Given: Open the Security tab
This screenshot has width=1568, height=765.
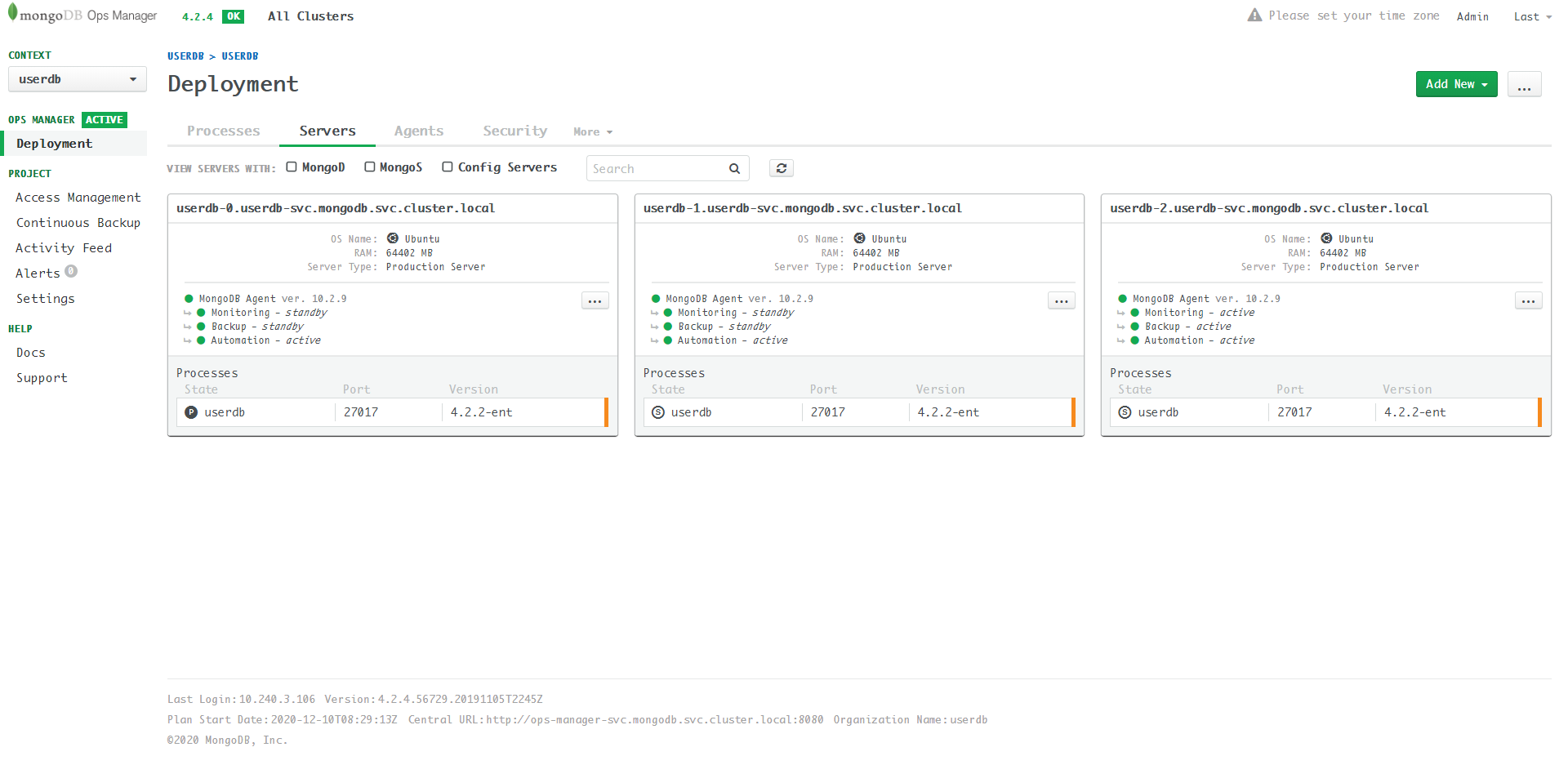Looking at the screenshot, I should click(515, 131).
